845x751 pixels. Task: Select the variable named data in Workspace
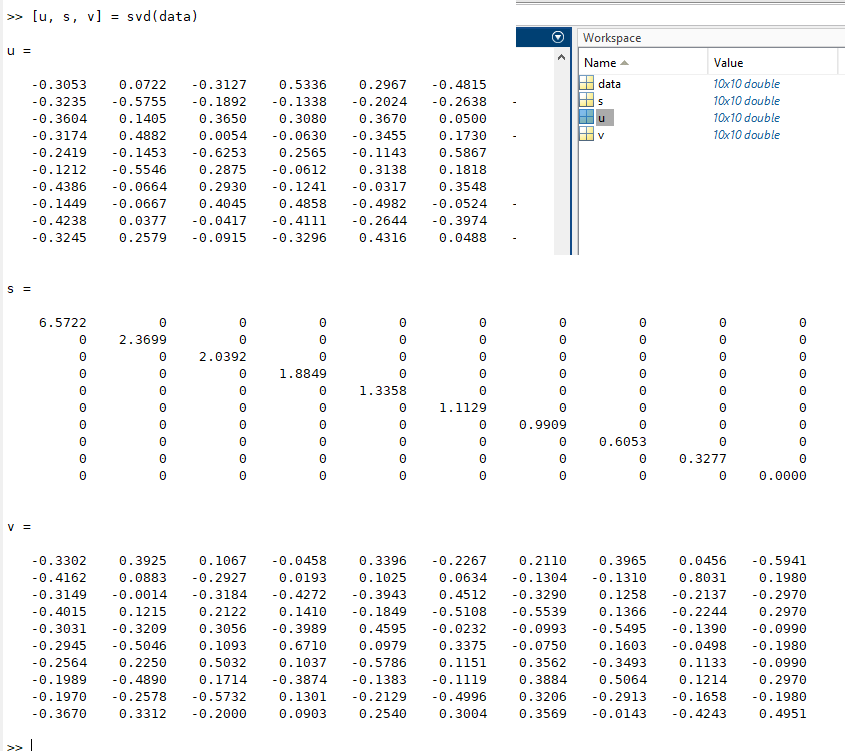pos(609,84)
